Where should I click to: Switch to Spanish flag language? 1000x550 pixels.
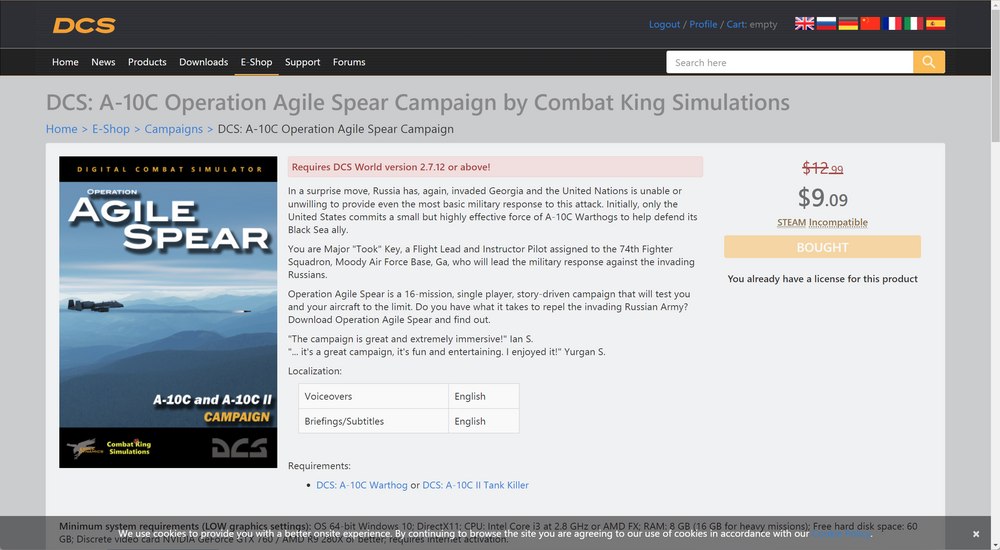[935, 23]
